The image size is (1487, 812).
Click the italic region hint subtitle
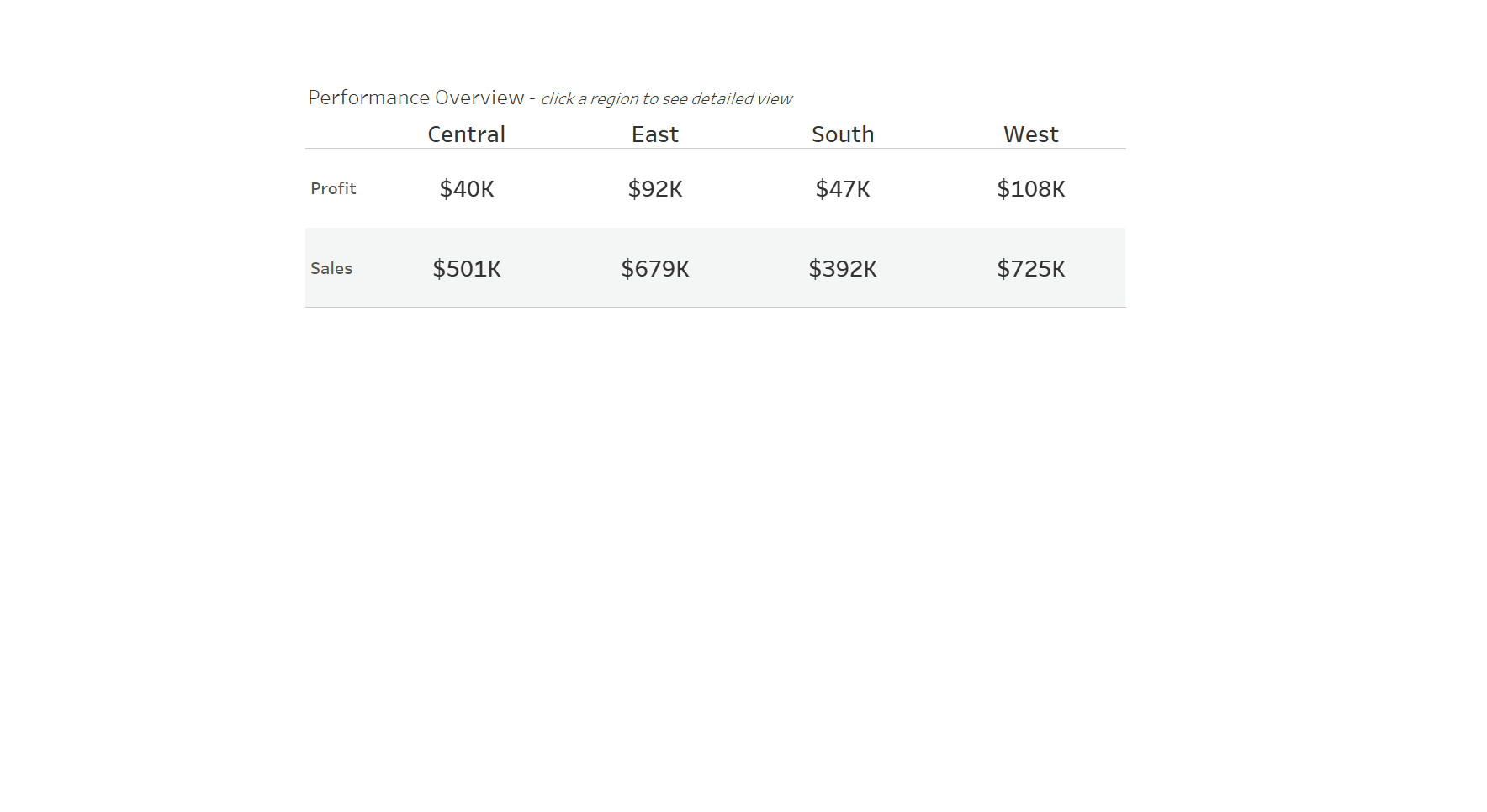666,99
